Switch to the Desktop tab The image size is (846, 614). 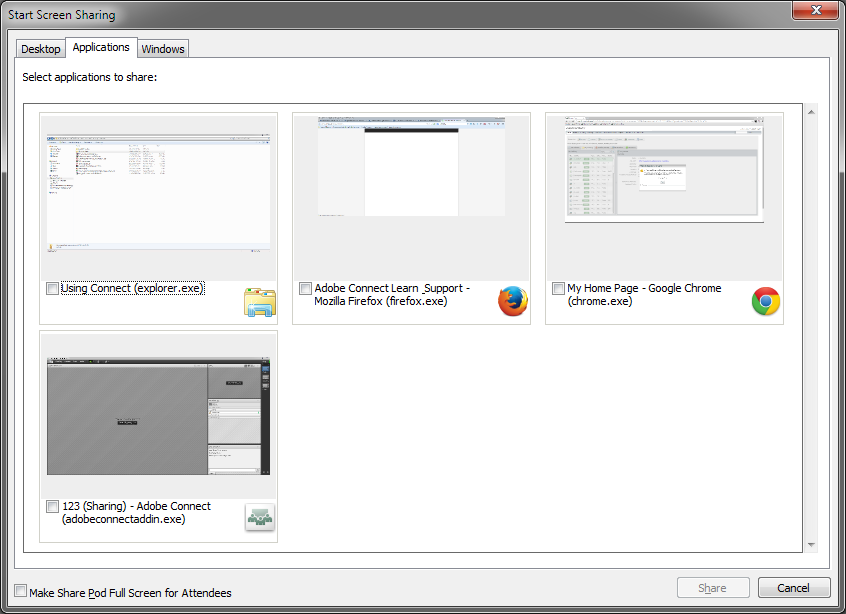pyautogui.click(x=40, y=48)
